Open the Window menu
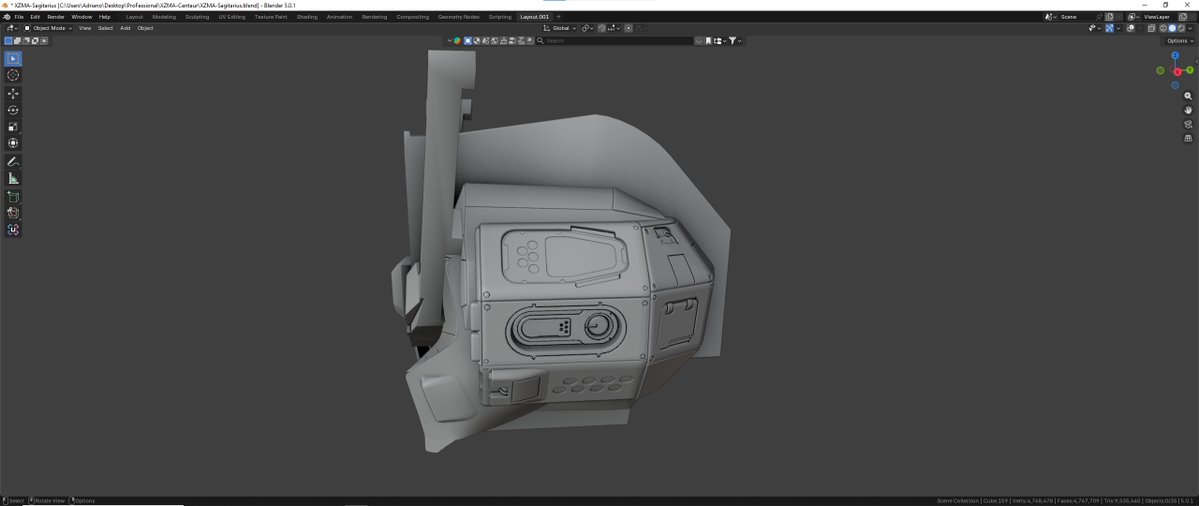1199x506 pixels. pyautogui.click(x=81, y=17)
